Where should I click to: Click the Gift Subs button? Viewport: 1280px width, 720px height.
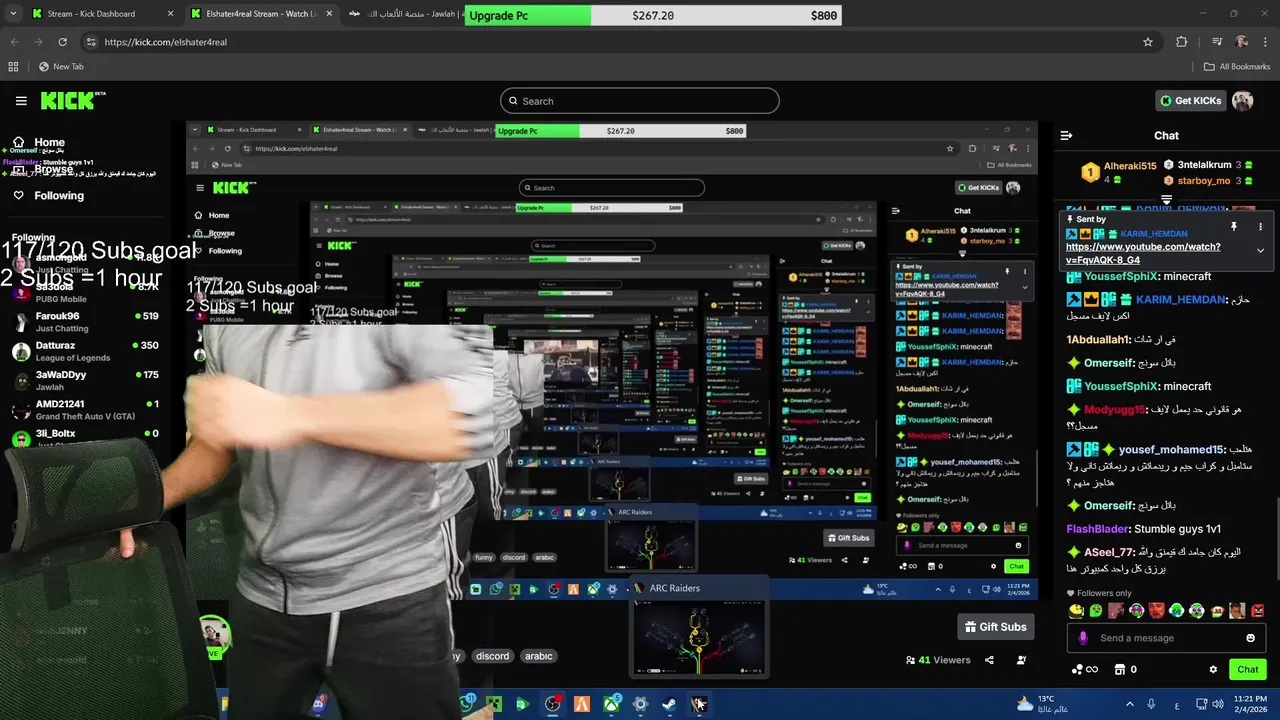coord(995,627)
